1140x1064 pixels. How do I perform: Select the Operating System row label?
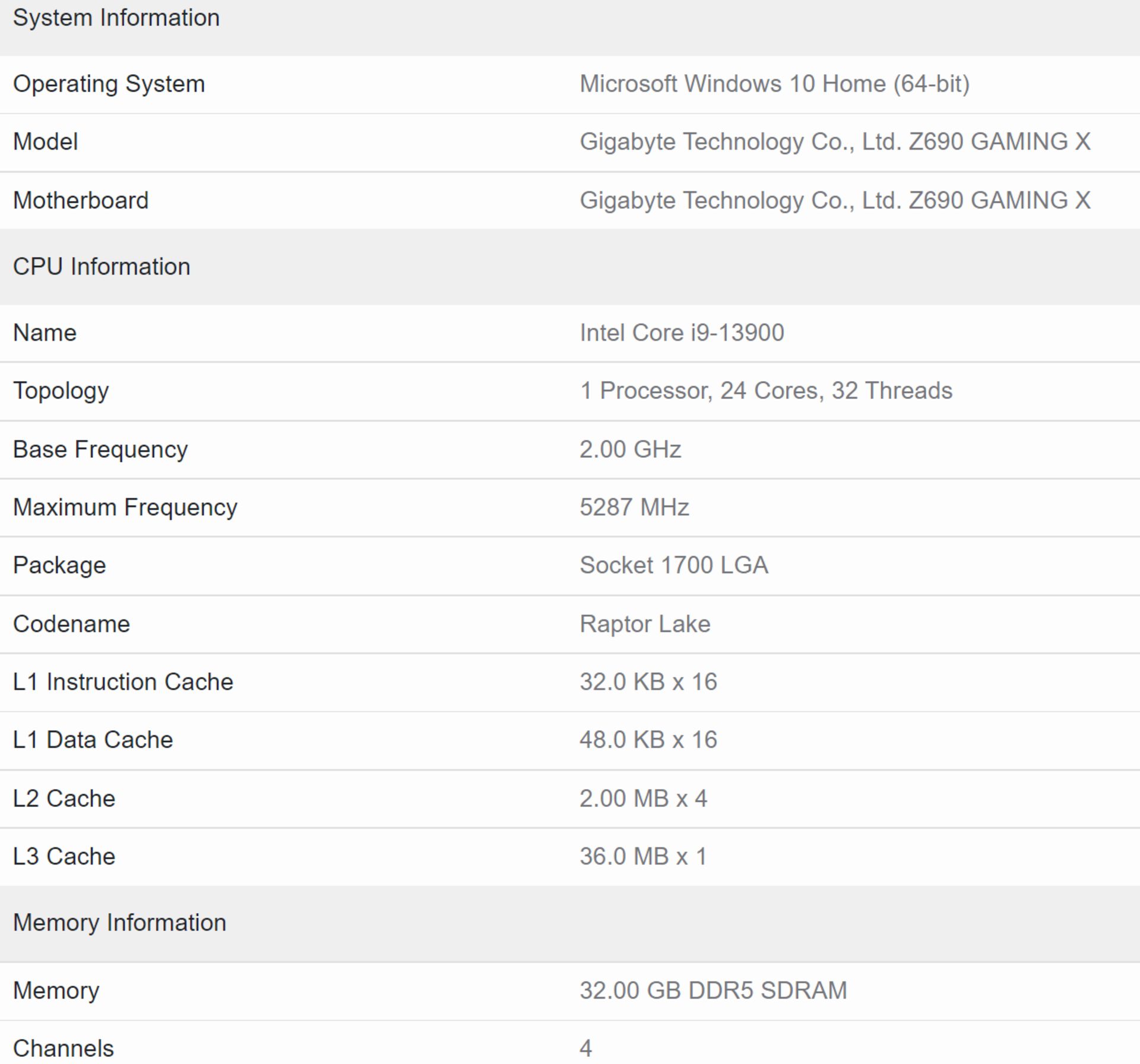point(109,83)
